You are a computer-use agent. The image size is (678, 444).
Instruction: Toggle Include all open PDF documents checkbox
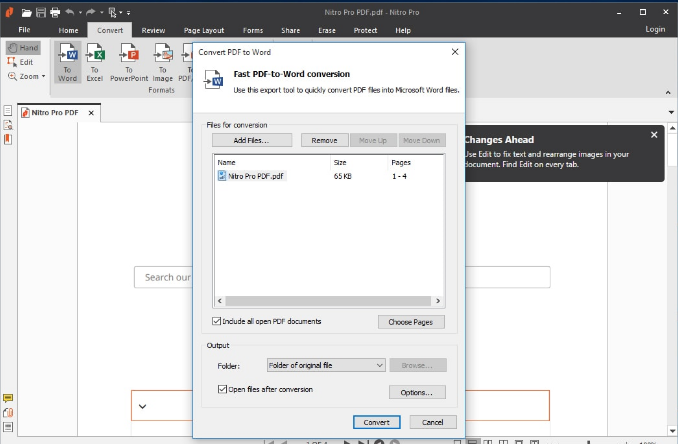(217, 321)
